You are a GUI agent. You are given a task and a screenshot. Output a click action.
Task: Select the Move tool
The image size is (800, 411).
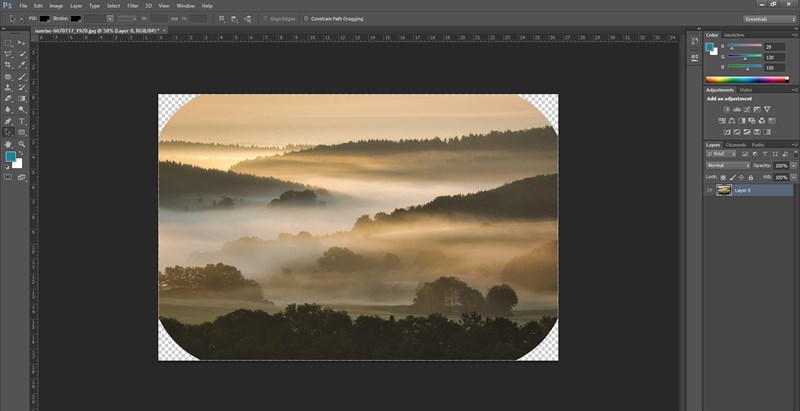(x=21, y=43)
